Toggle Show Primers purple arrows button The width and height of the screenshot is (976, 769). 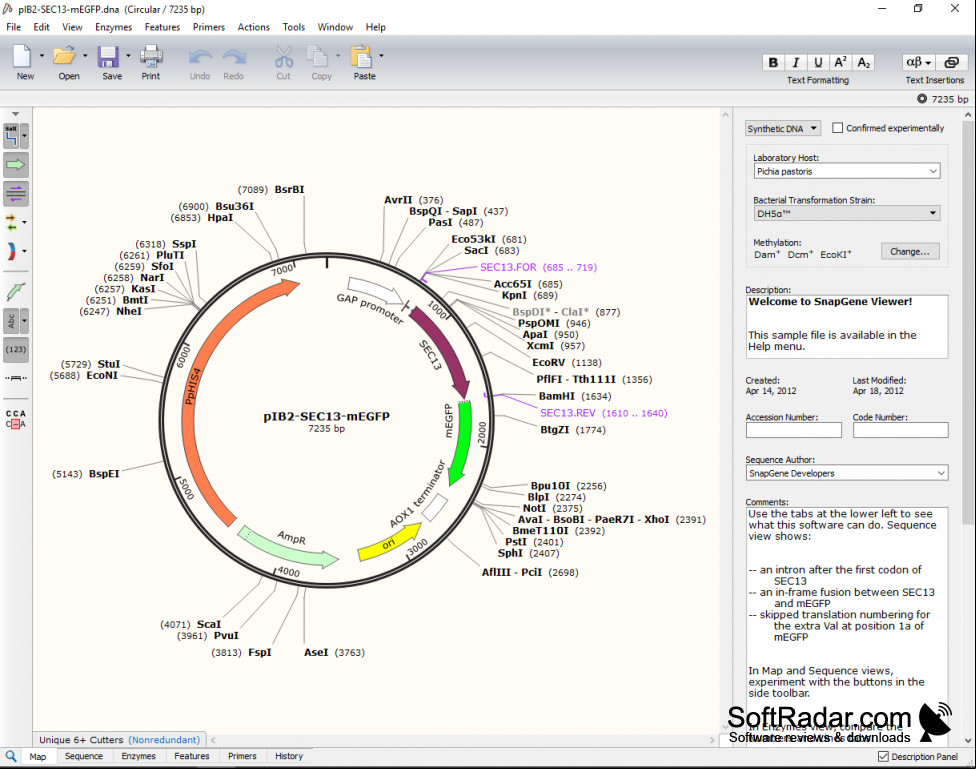pyautogui.click(x=16, y=194)
